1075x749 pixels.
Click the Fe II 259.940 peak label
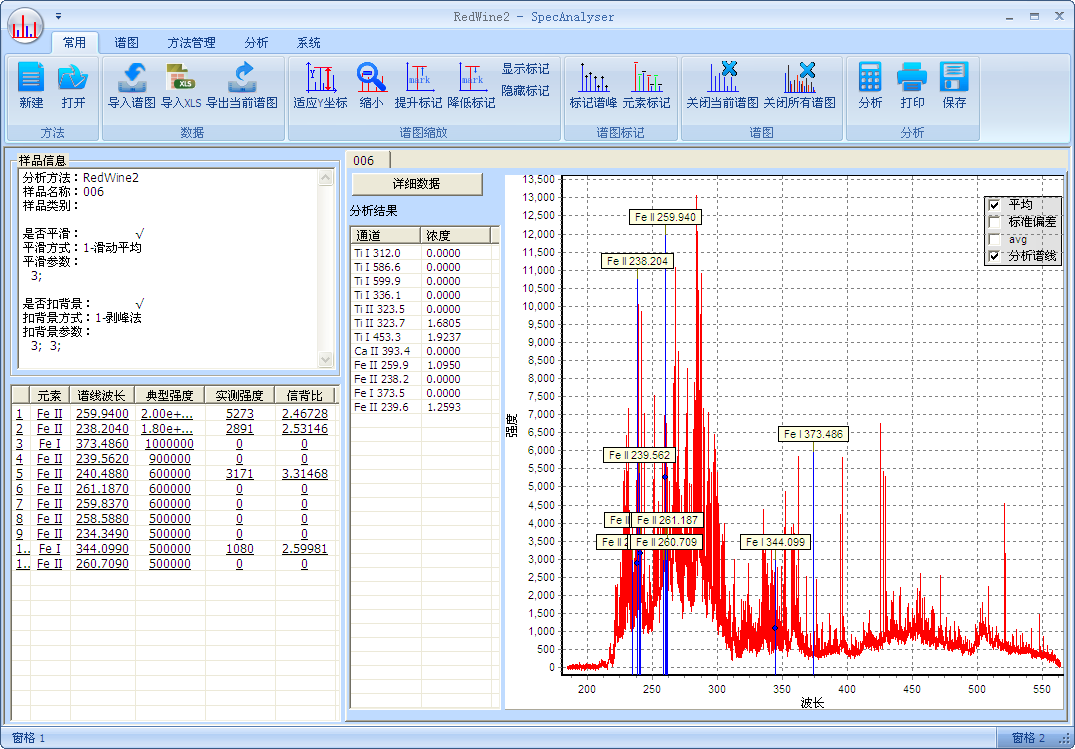coord(665,217)
